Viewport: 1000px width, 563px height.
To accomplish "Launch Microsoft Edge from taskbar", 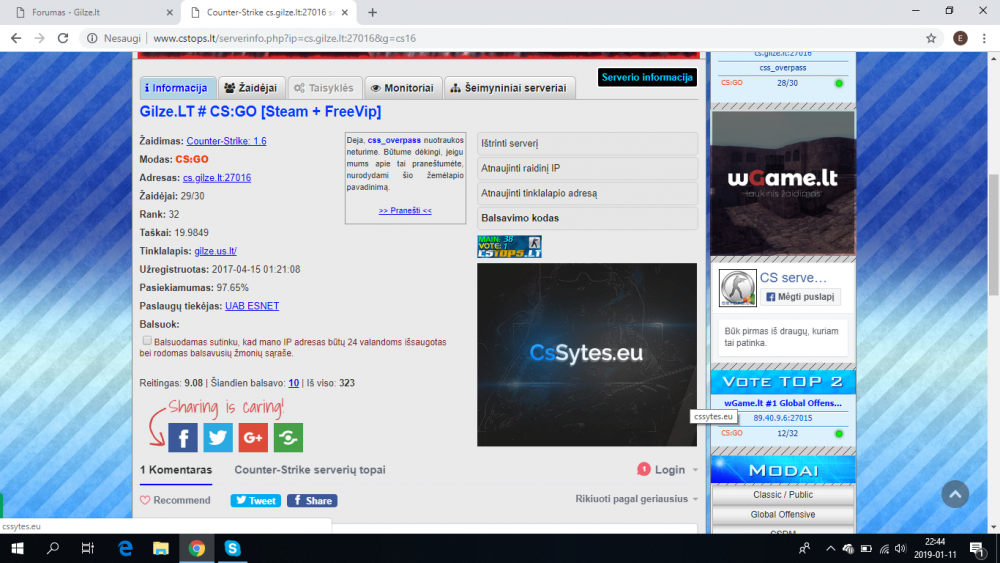I will pos(125,548).
